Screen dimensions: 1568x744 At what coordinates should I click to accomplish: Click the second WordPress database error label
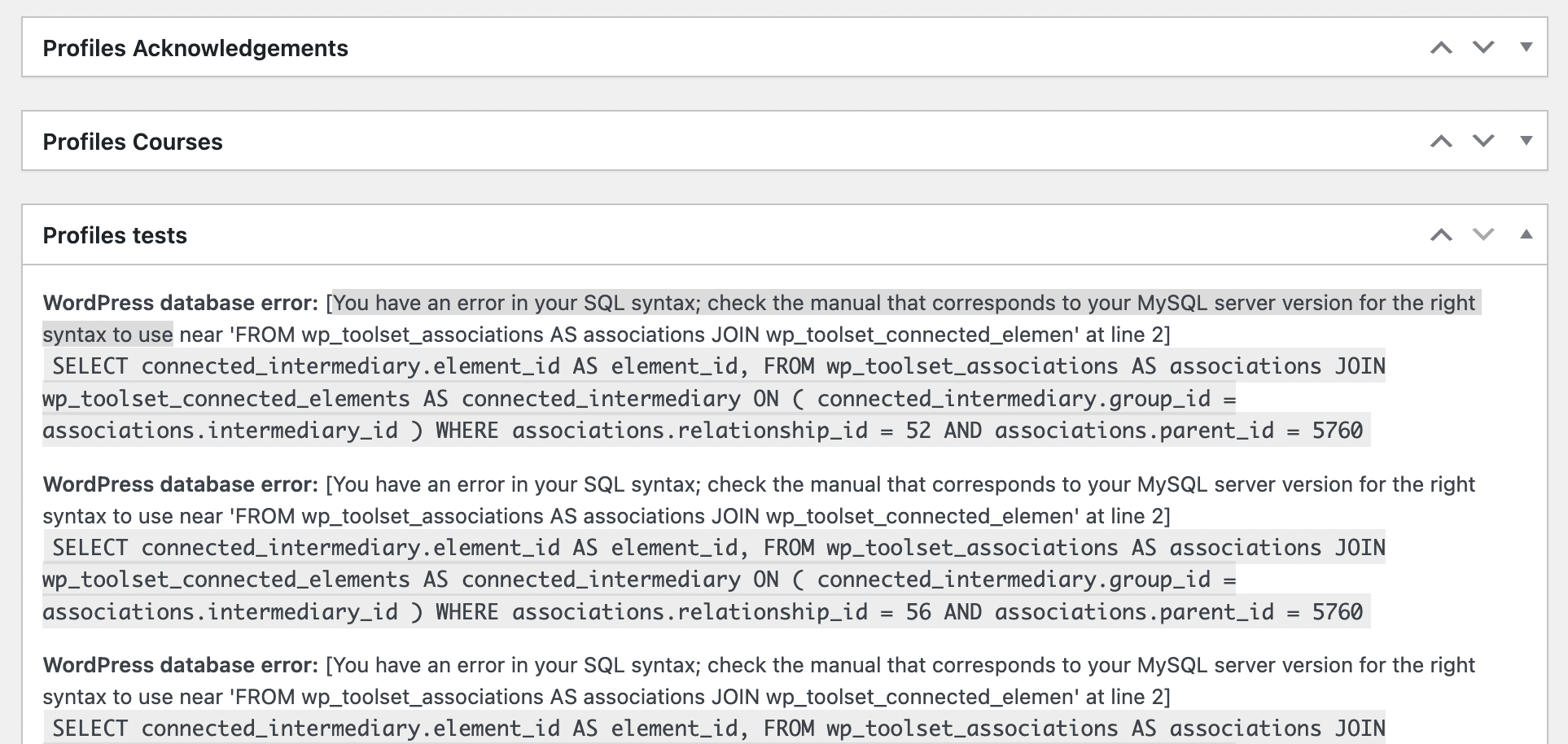181,485
